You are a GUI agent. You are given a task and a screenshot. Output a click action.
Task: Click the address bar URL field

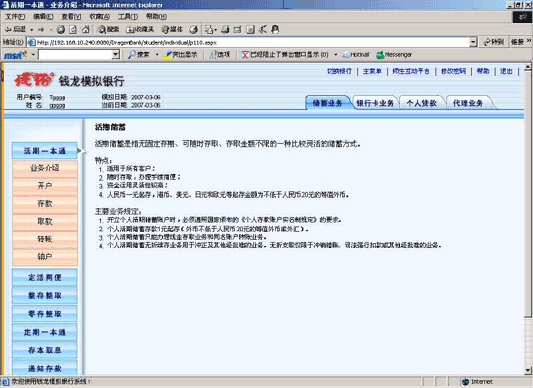point(248,43)
